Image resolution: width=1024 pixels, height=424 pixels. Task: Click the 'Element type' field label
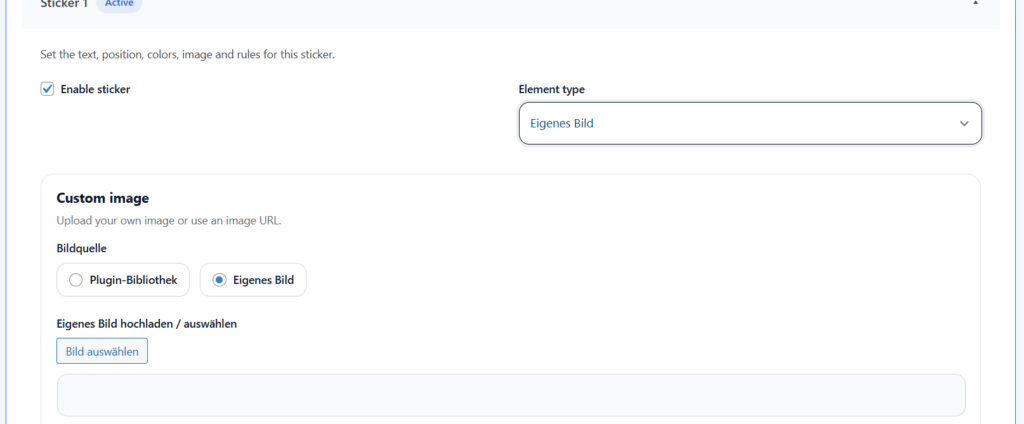tap(551, 89)
